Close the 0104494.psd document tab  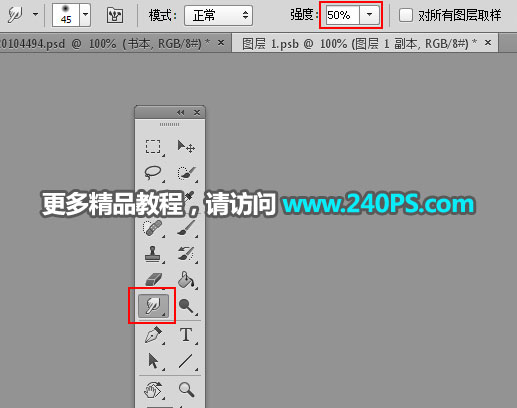pos(221,43)
